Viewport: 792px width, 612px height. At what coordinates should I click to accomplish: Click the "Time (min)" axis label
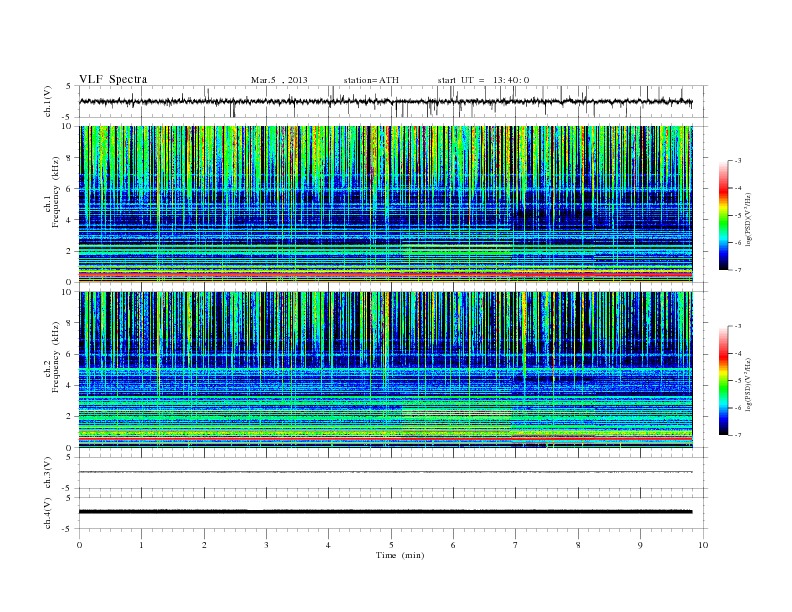click(x=400, y=555)
